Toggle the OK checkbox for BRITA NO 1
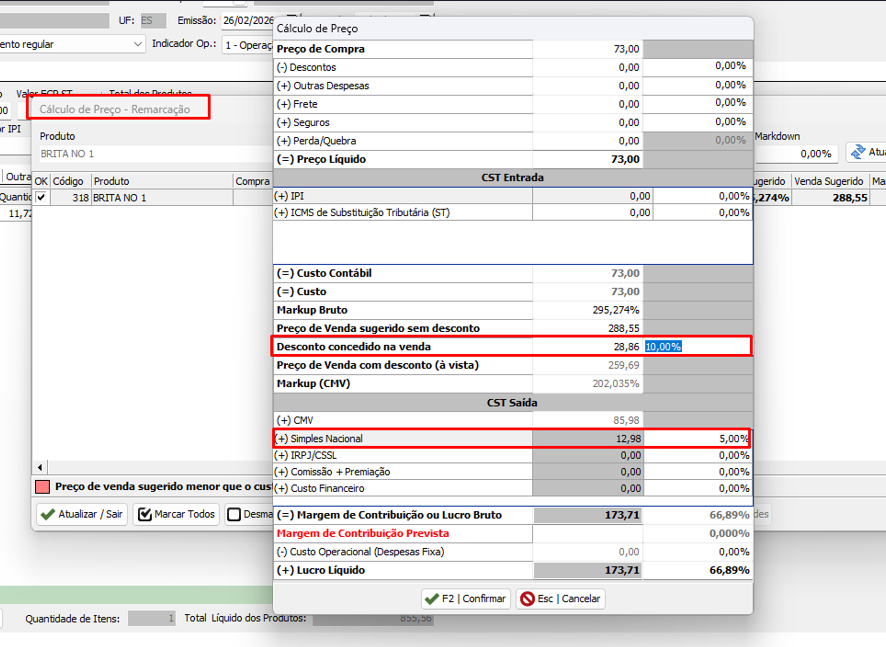 tap(41, 198)
